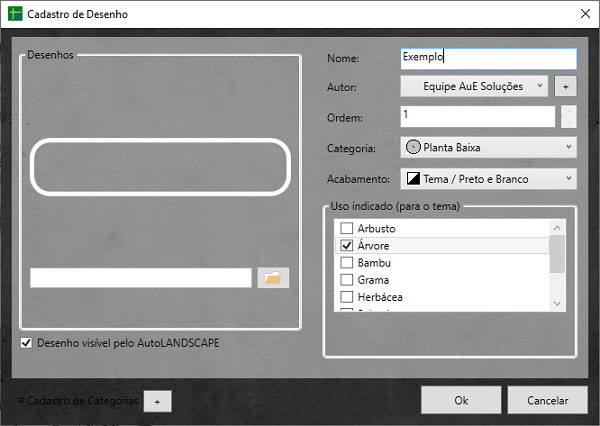The height and width of the screenshot is (426, 600).
Task: Open the Acabamento dropdown list
Action: click(488, 179)
